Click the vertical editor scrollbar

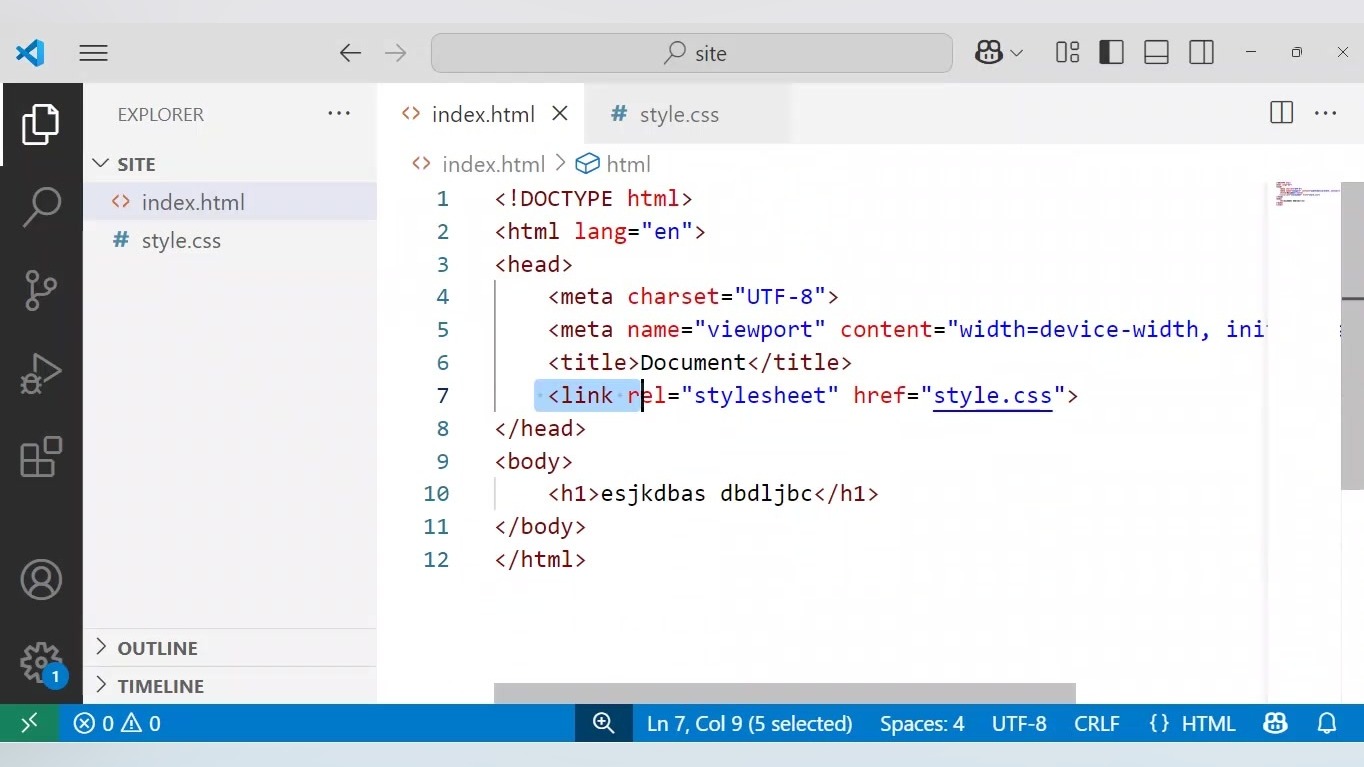[x=1352, y=336]
